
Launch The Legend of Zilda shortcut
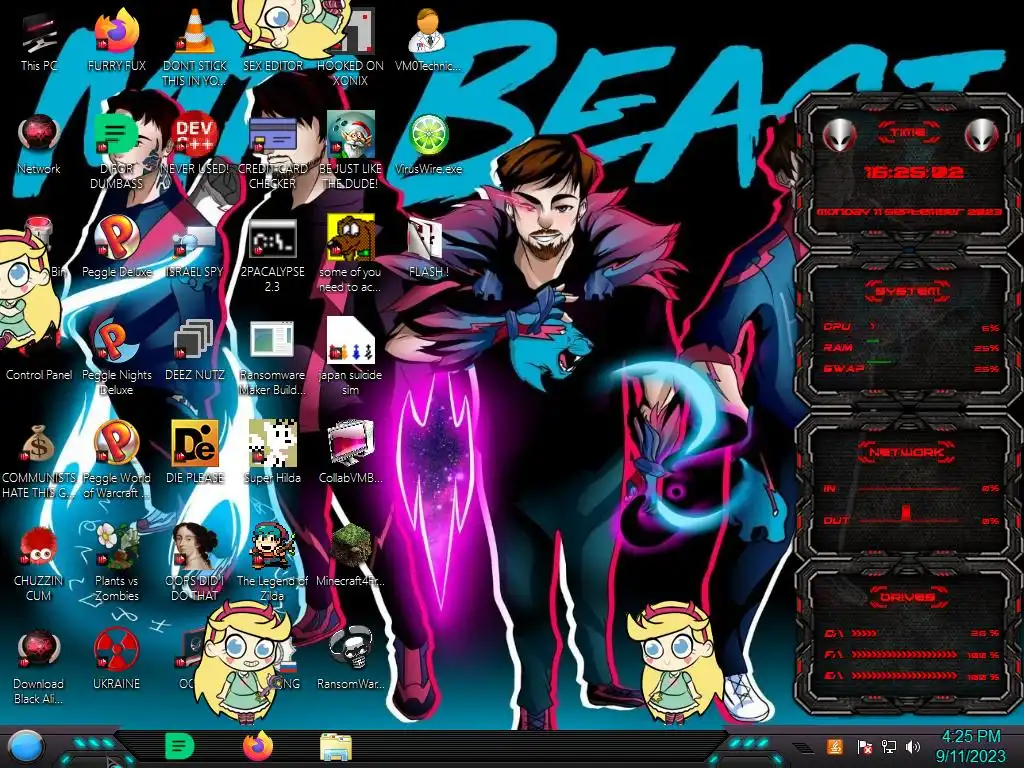[x=272, y=562]
